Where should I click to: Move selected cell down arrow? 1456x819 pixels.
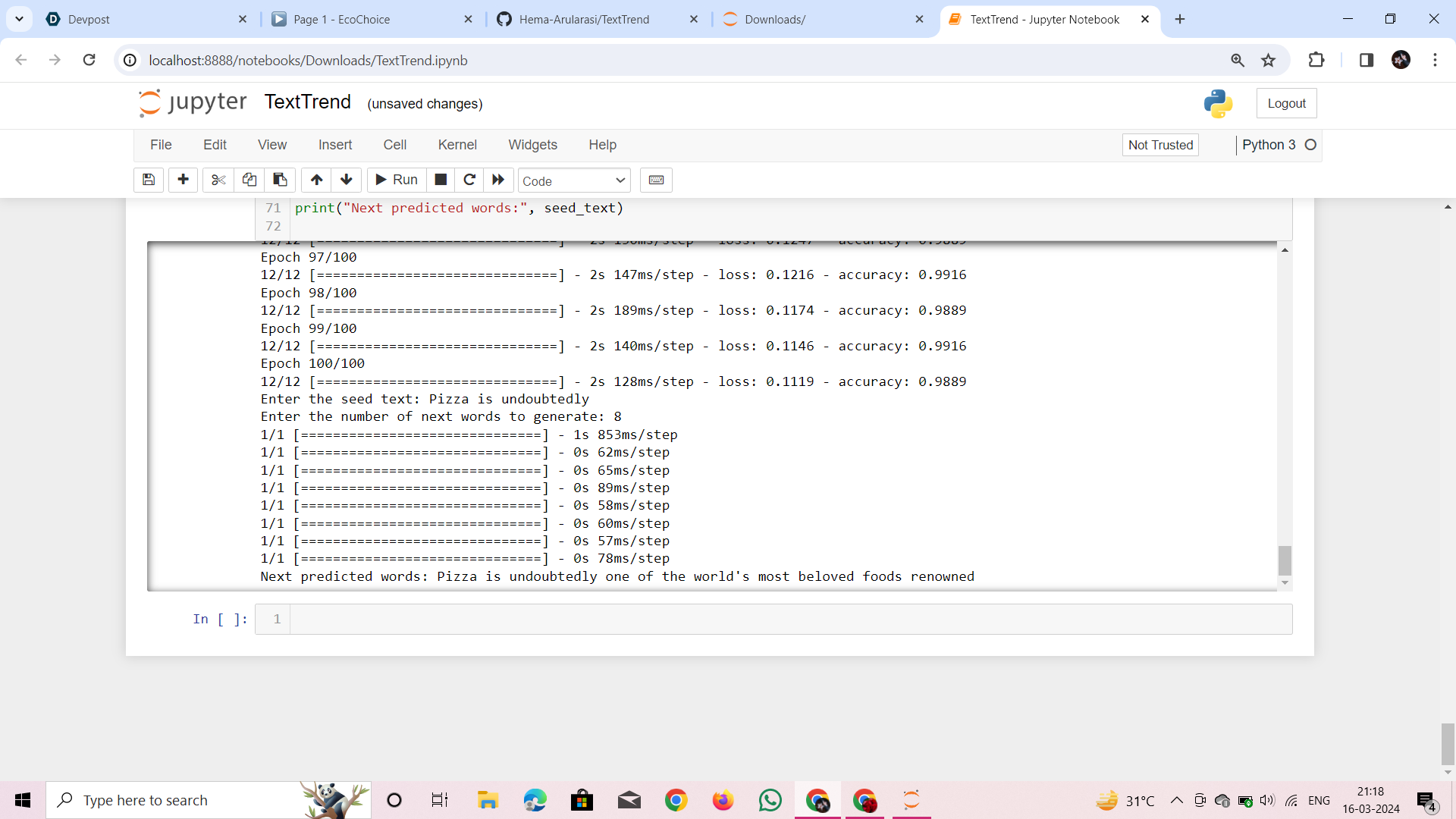(x=347, y=180)
